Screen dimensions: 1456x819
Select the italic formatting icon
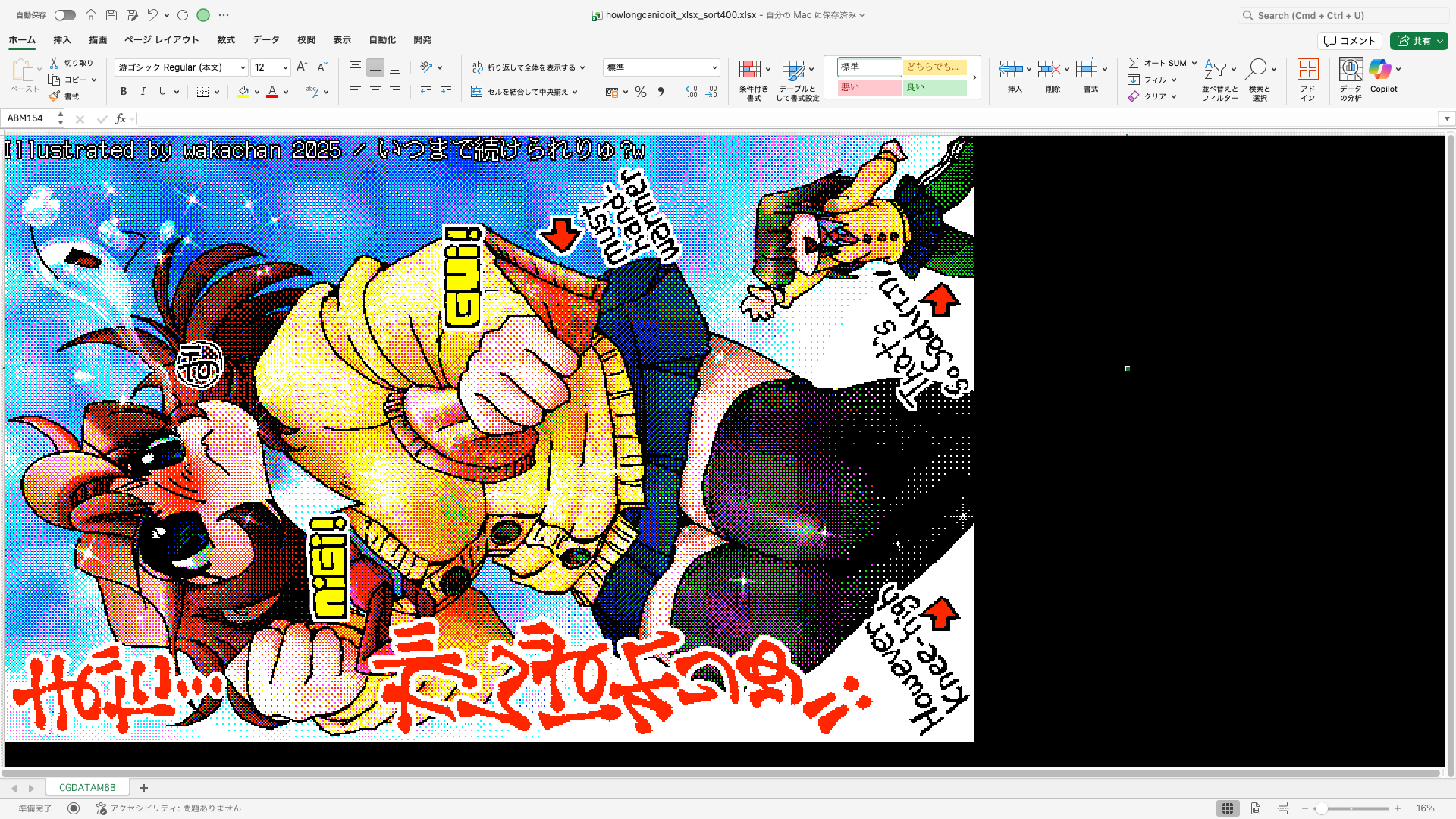(x=143, y=91)
